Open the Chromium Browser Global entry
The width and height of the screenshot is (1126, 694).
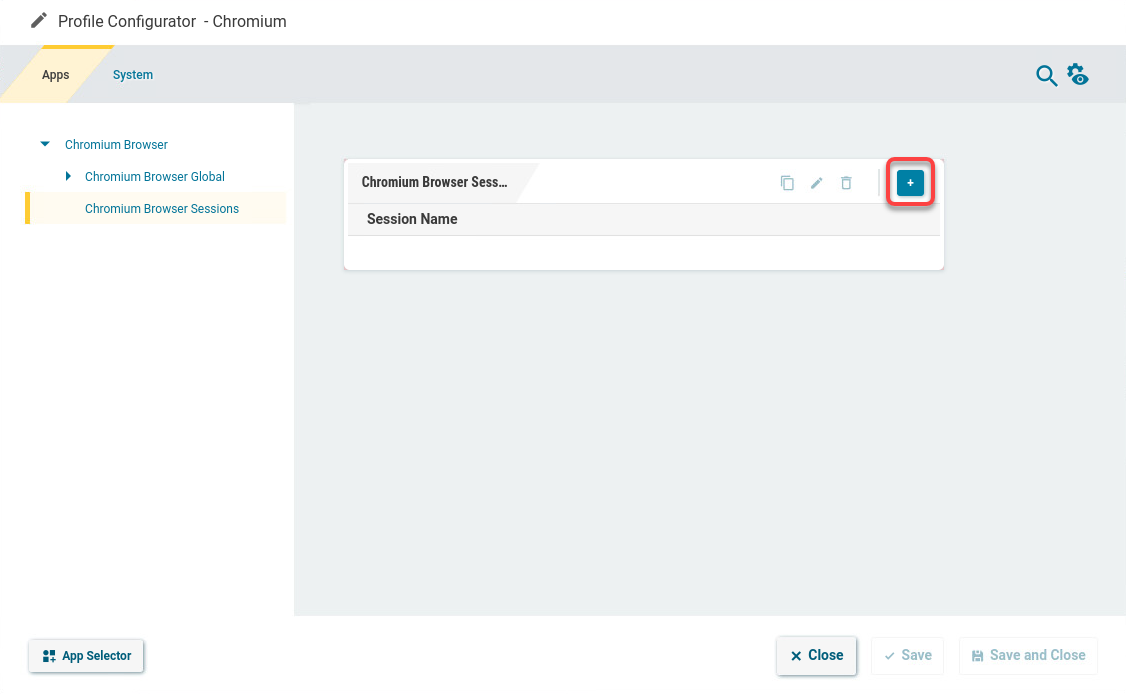tap(155, 177)
